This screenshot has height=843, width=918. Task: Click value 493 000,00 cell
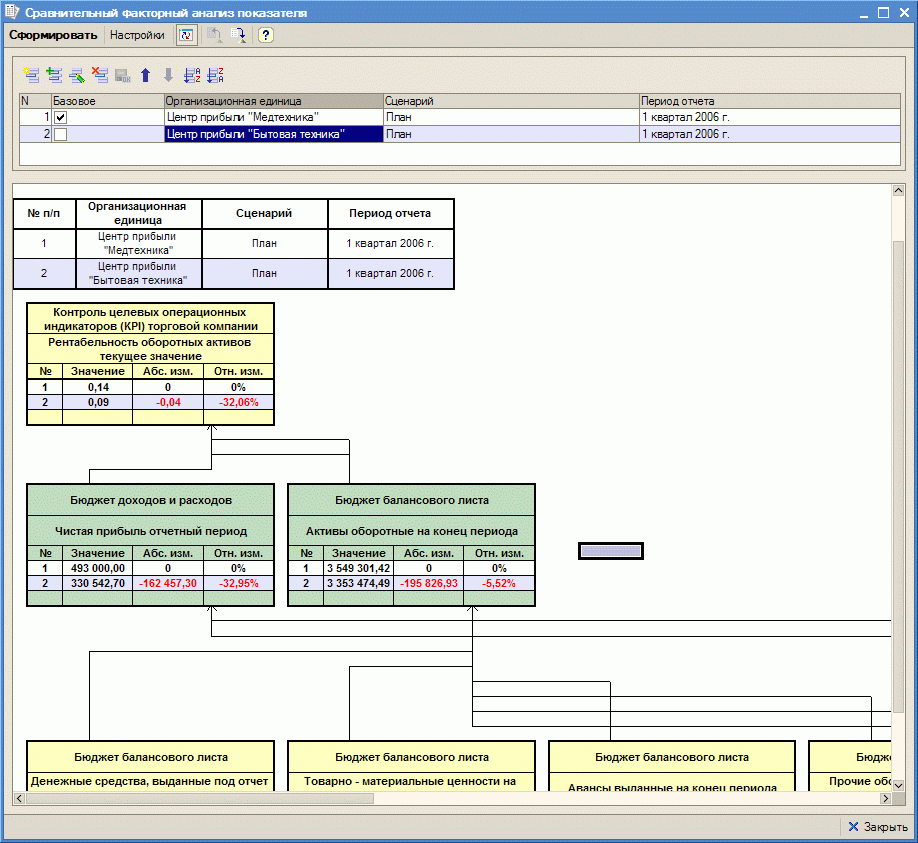coord(98,568)
